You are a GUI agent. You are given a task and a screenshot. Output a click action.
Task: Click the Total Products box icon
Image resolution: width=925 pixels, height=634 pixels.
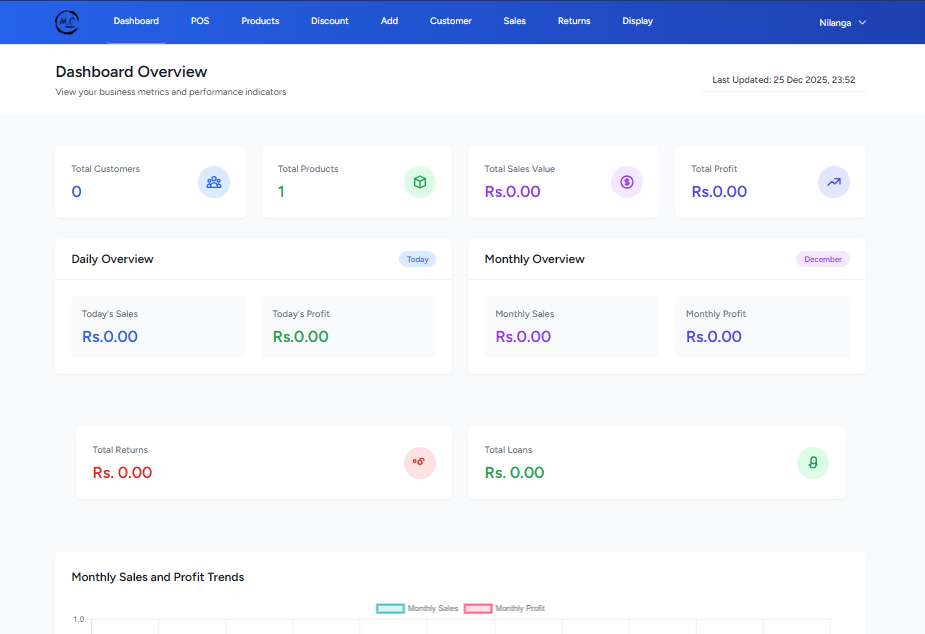coord(420,182)
